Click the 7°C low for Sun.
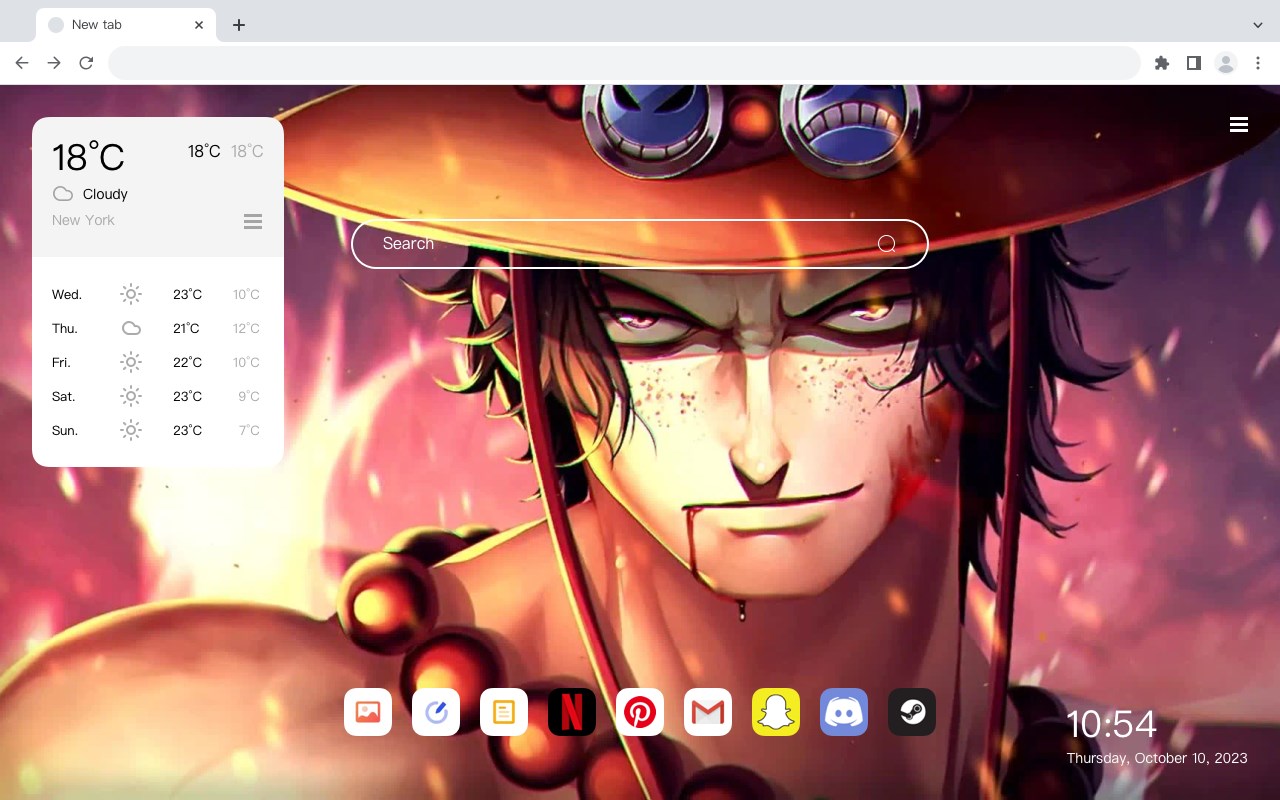Viewport: 1280px width, 800px height. pos(249,430)
